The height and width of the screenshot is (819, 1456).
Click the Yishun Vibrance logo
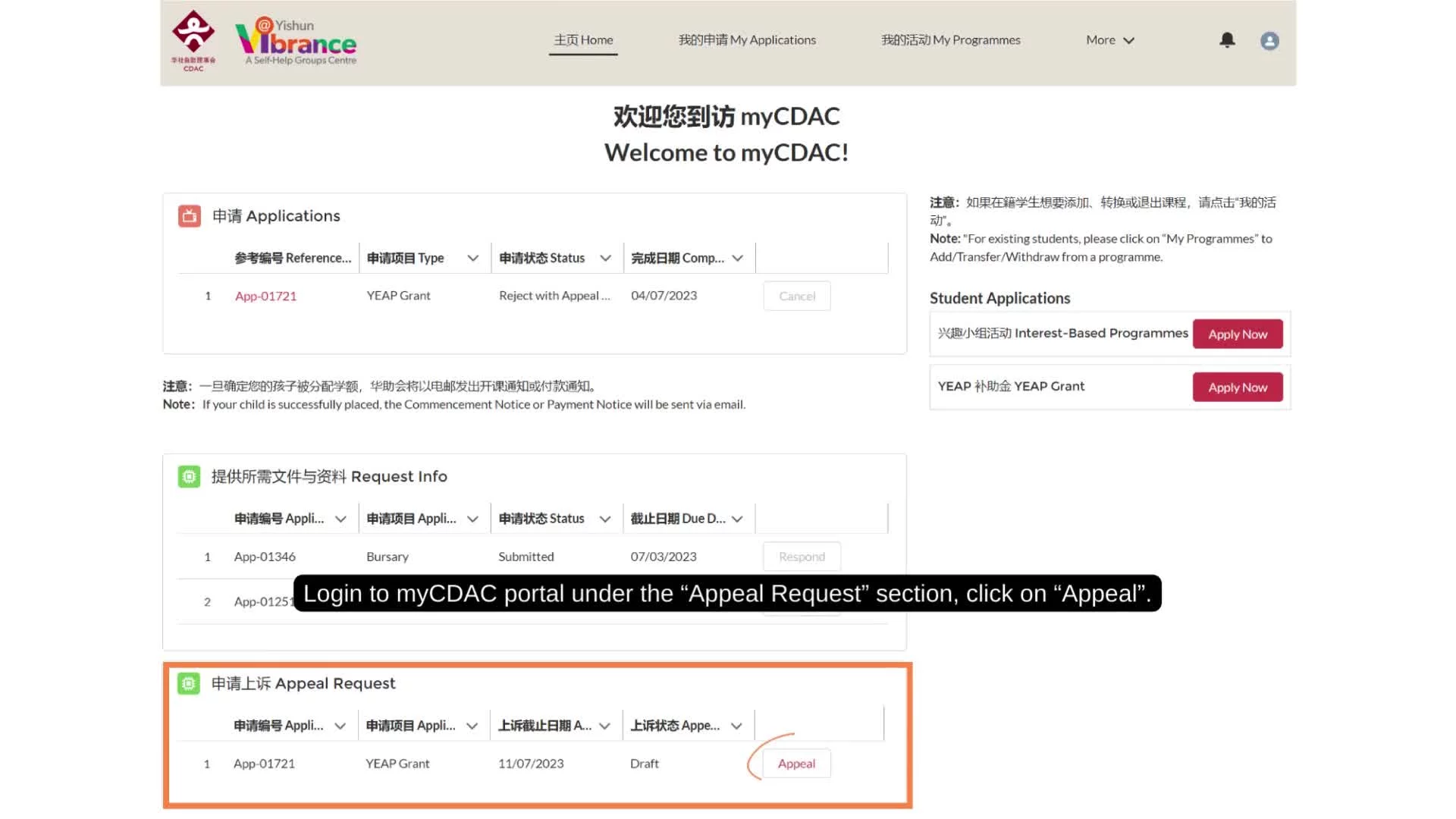pyautogui.click(x=297, y=42)
